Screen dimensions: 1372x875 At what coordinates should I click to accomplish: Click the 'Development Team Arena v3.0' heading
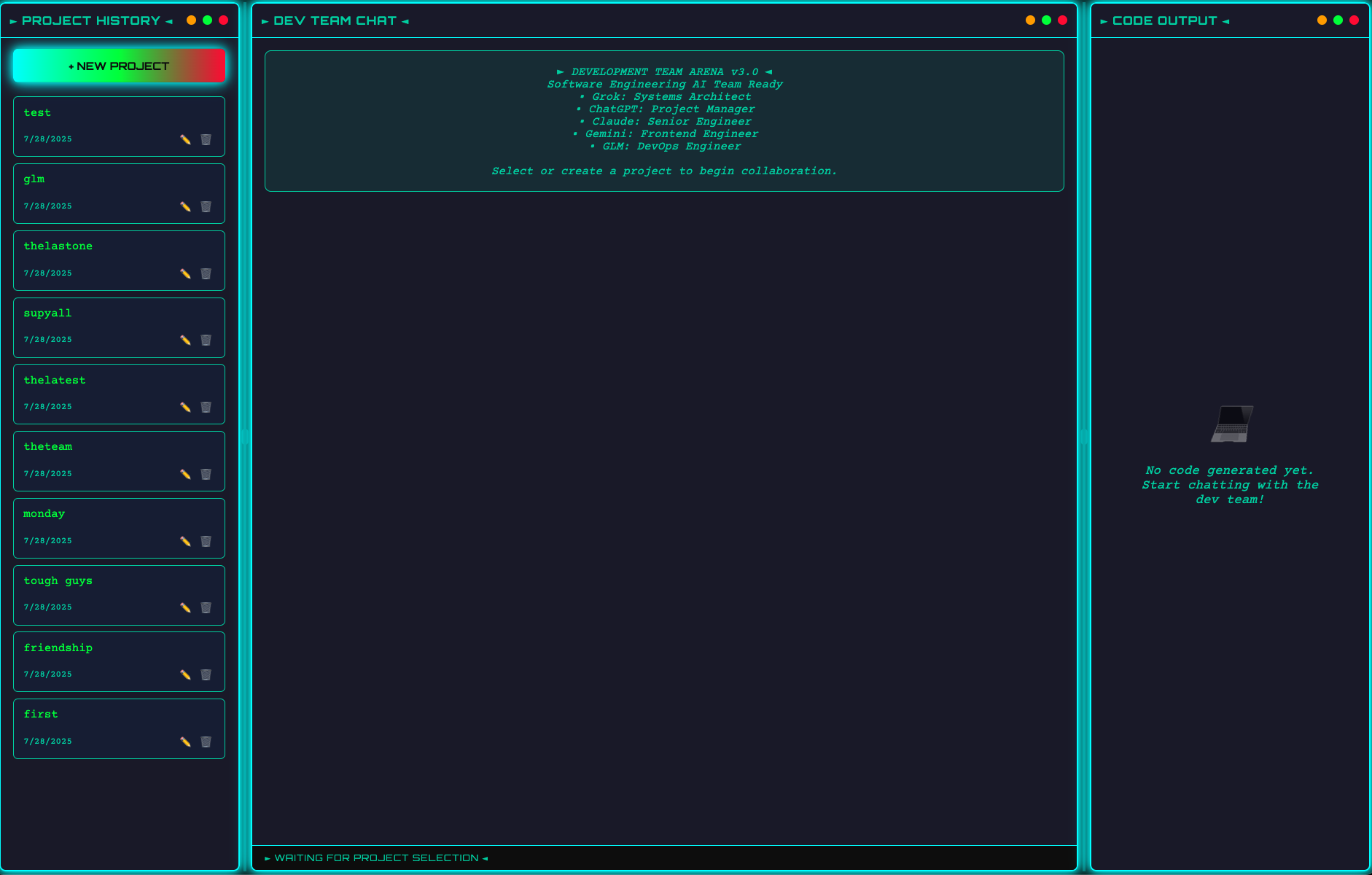(664, 72)
